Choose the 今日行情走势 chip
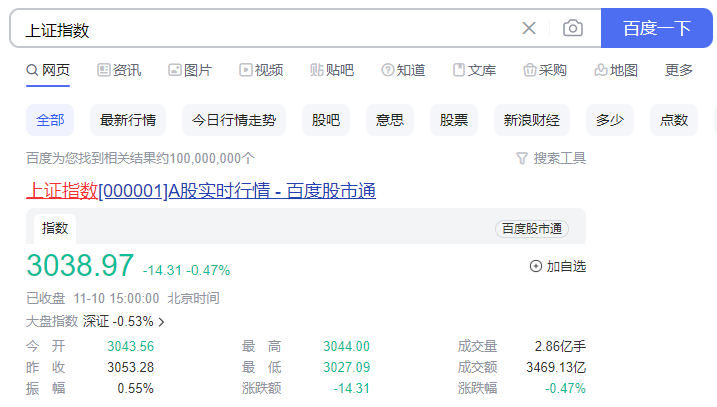This screenshot has height=407, width=717. [x=234, y=120]
